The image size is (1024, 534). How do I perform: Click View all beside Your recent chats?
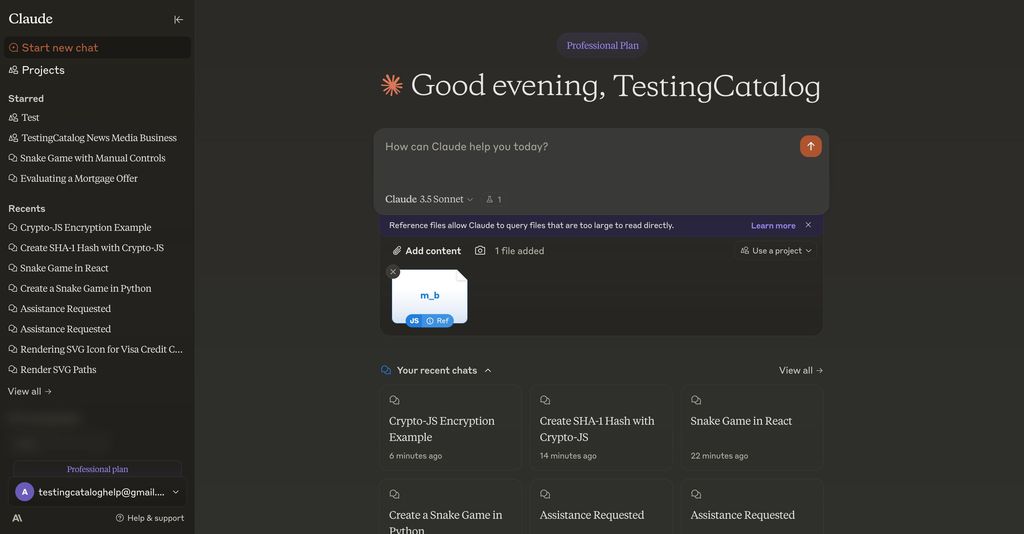[800, 370]
